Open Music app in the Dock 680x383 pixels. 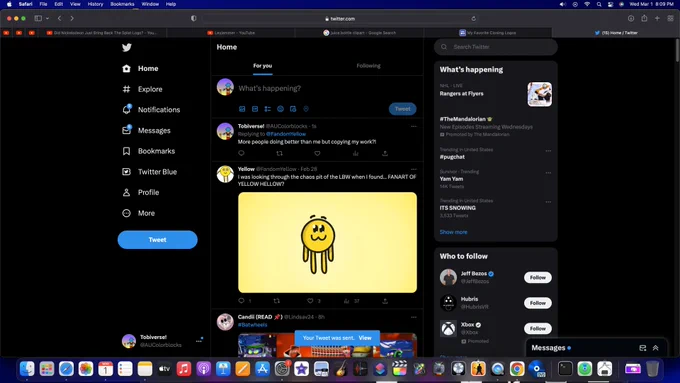point(184,369)
